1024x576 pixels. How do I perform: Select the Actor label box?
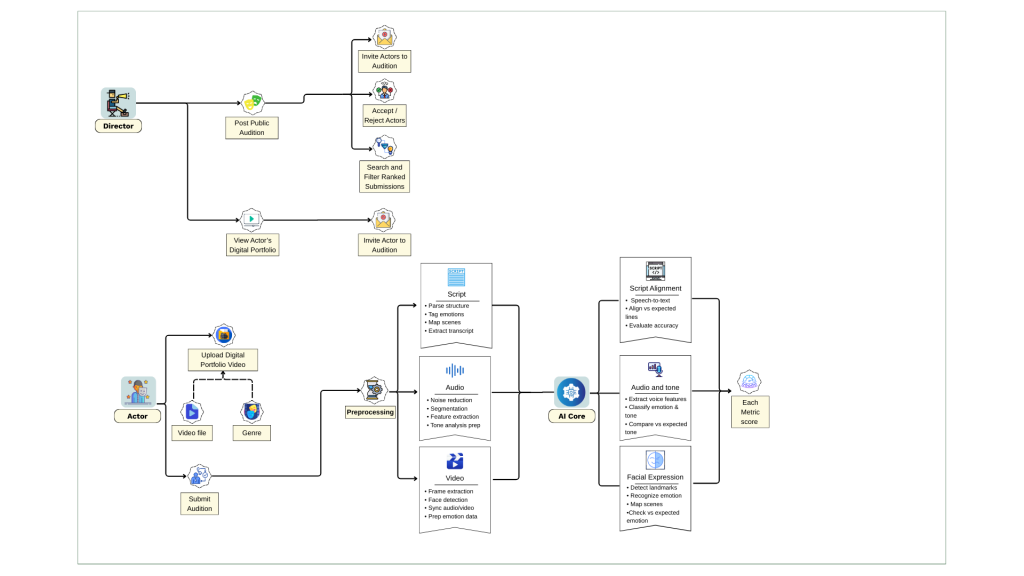pos(137,416)
